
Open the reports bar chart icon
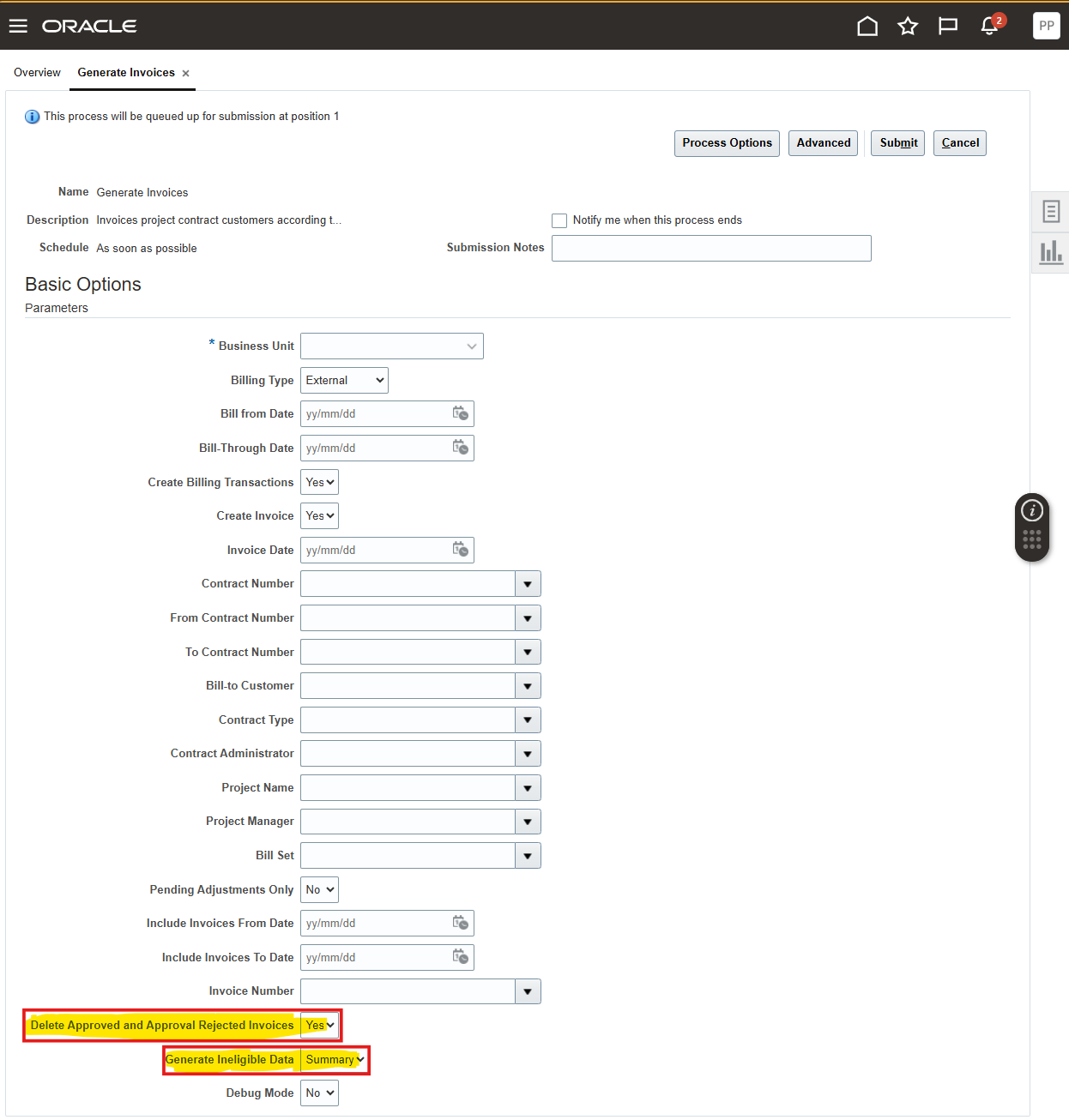(x=1050, y=252)
